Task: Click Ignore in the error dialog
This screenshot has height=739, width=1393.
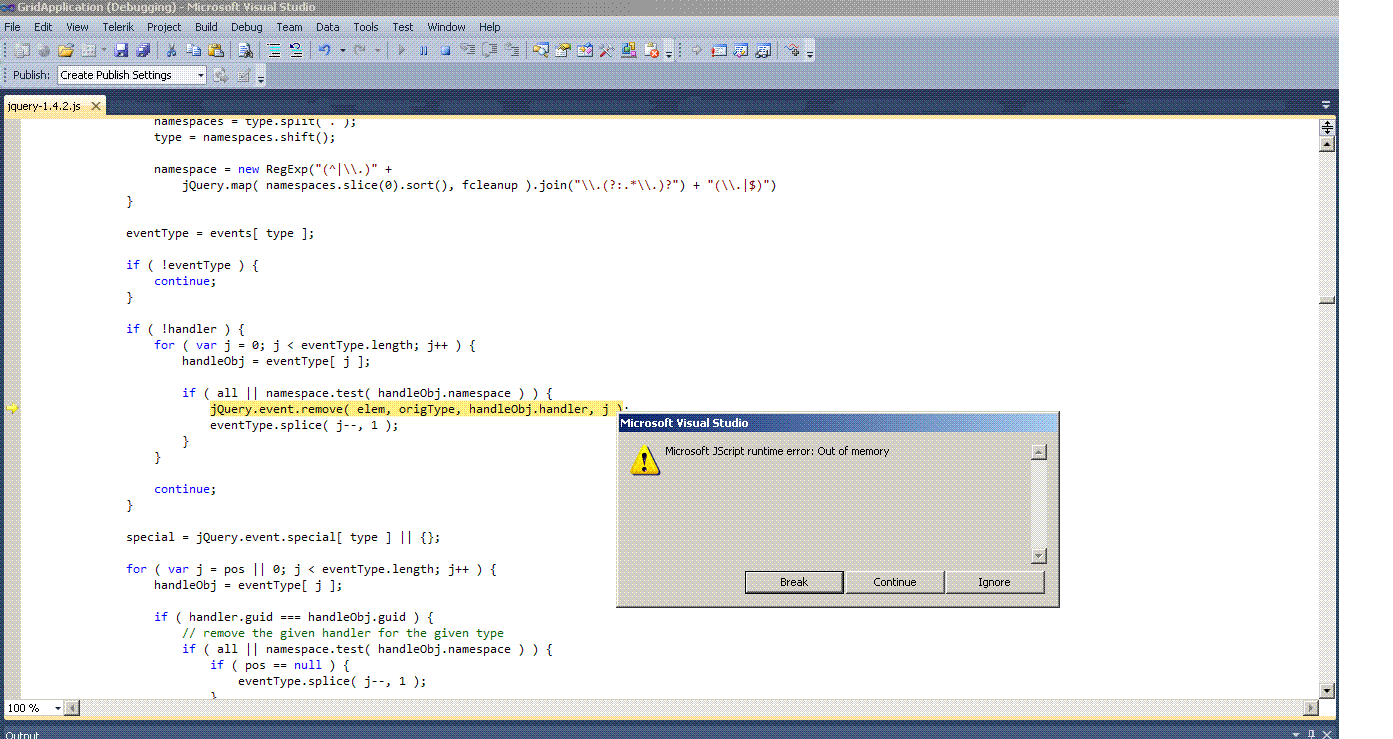Action: coord(994,582)
